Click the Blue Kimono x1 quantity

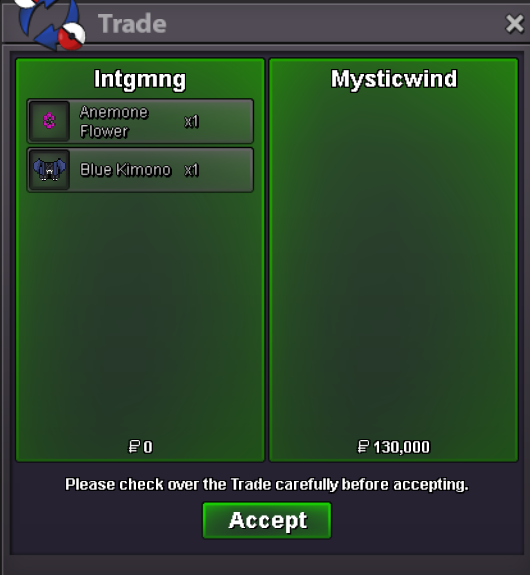click(191, 170)
